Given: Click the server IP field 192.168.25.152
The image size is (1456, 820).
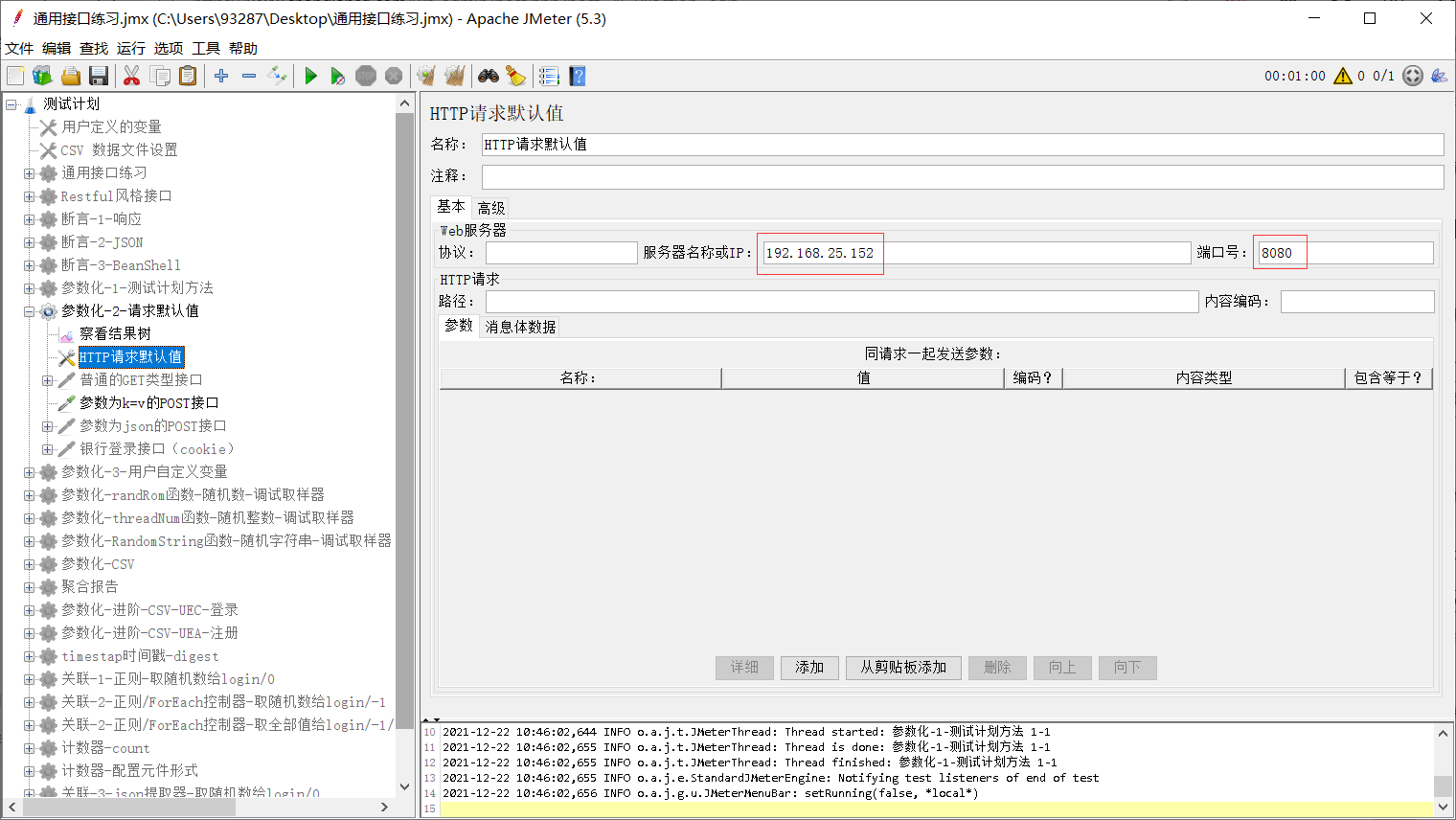Looking at the screenshot, I should coord(976,253).
